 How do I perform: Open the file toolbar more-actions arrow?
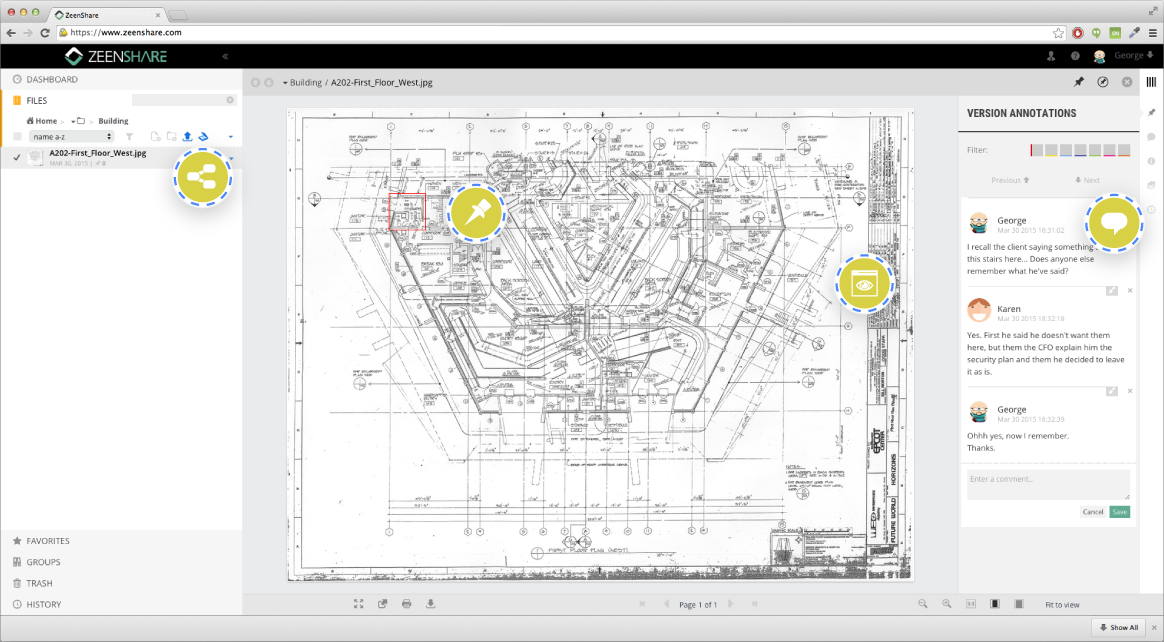(x=230, y=137)
